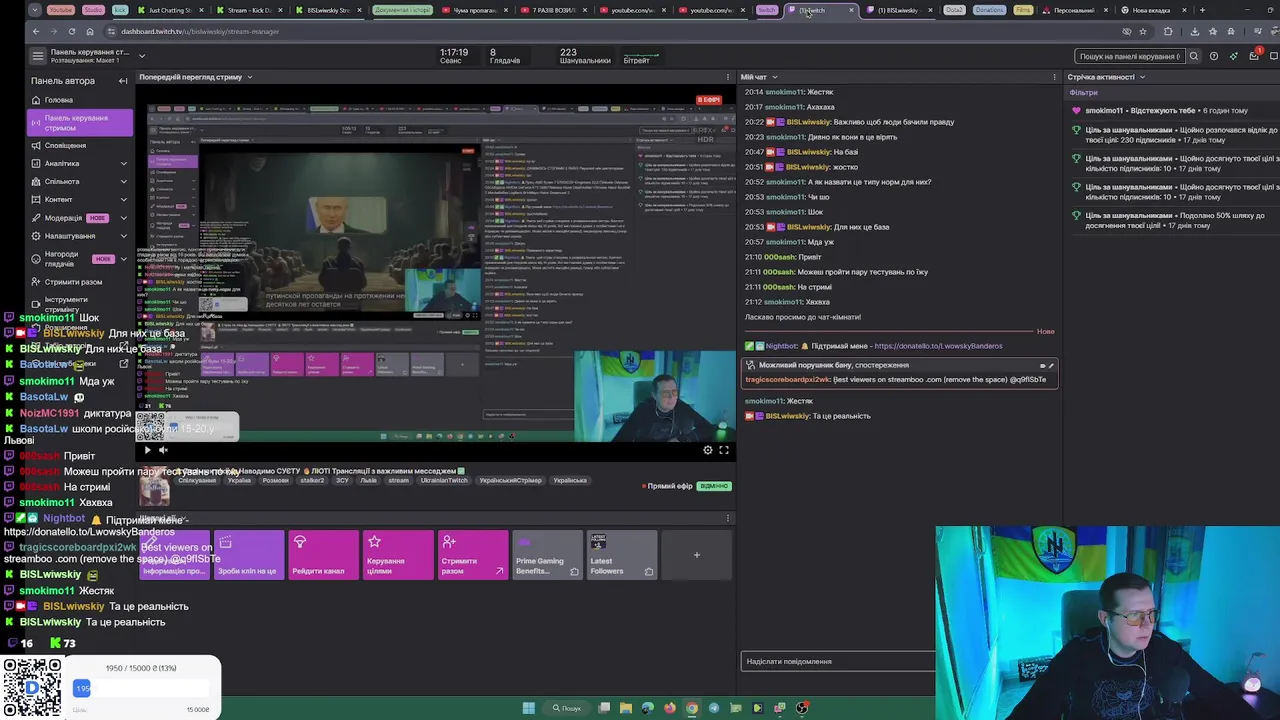Open chat panel three-dot options
This screenshot has height=720, width=1280.
(1054, 77)
